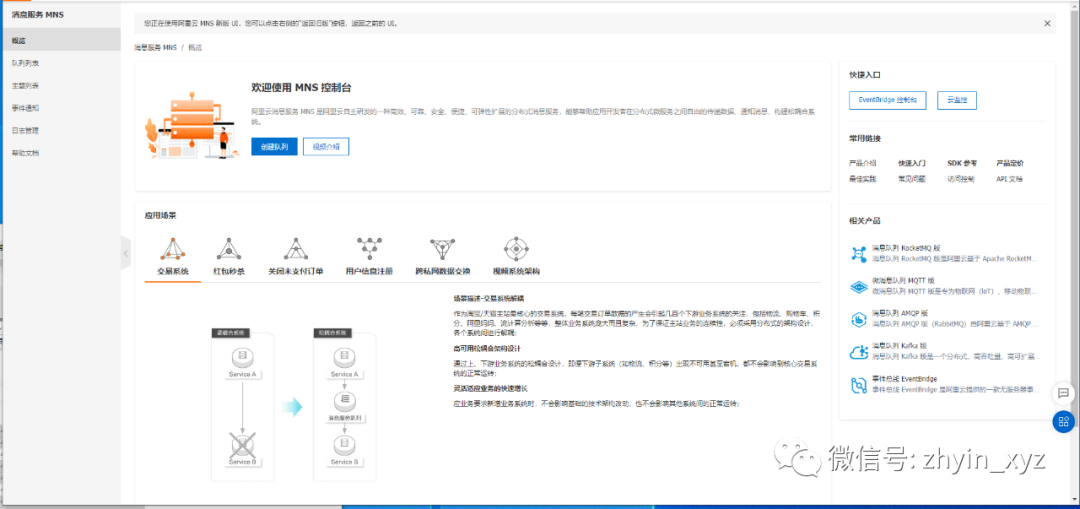
Task: Select 概览 in the sidebar
Action: pyautogui.click(x=61, y=41)
